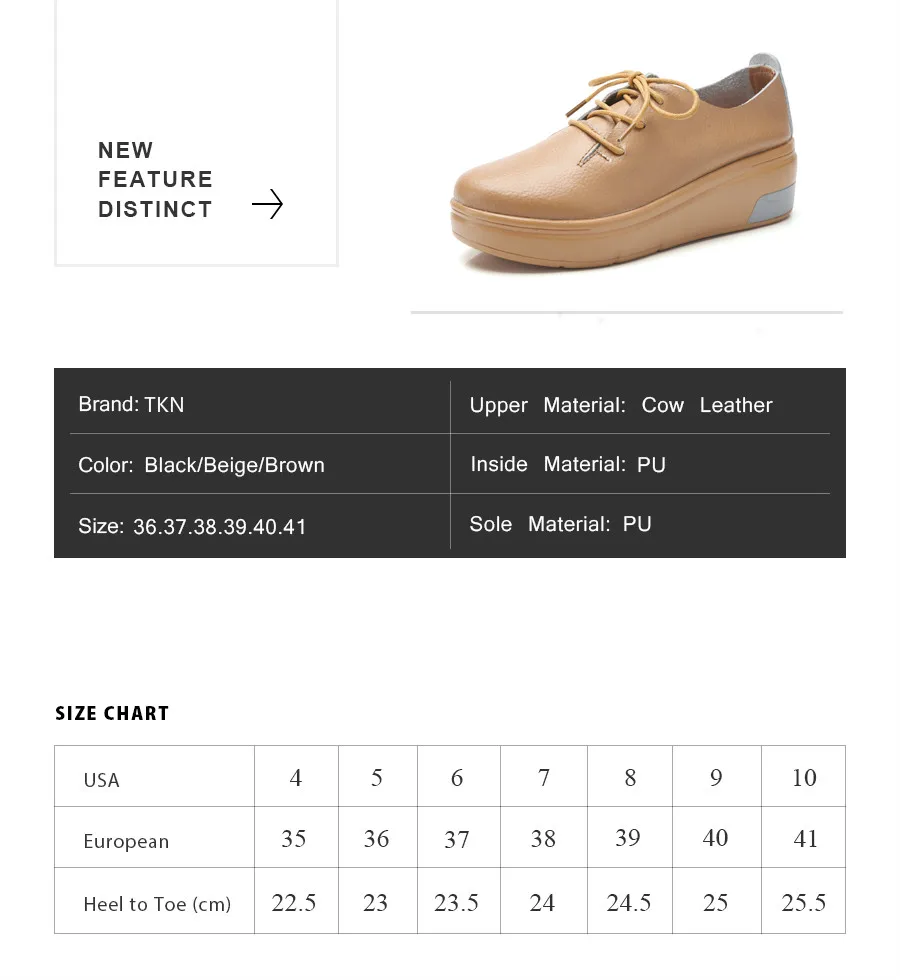Click the Sole Material: PU cell
Image resolution: width=900 pixels, height=980 pixels.
640,524
